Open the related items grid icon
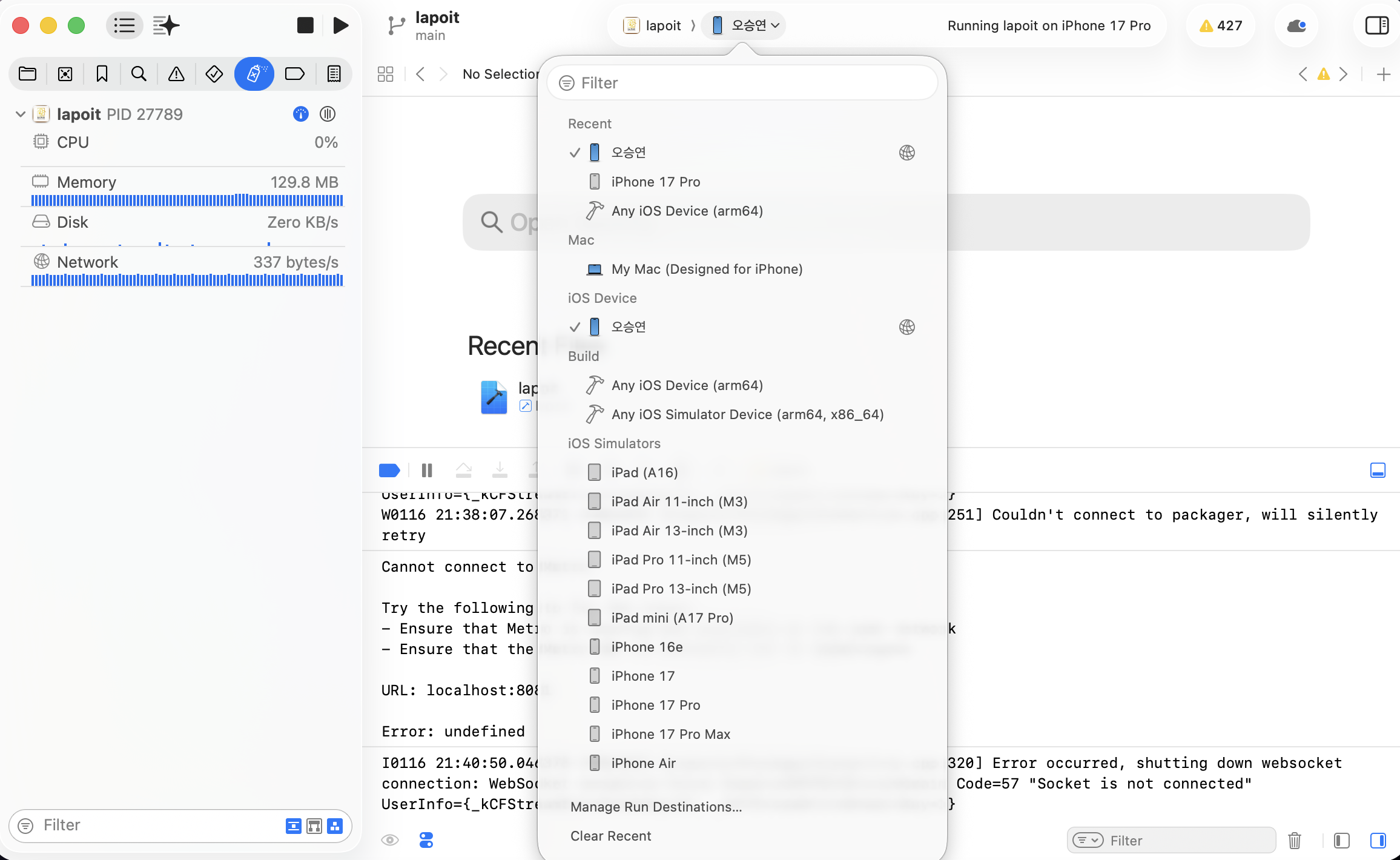 pyautogui.click(x=385, y=74)
